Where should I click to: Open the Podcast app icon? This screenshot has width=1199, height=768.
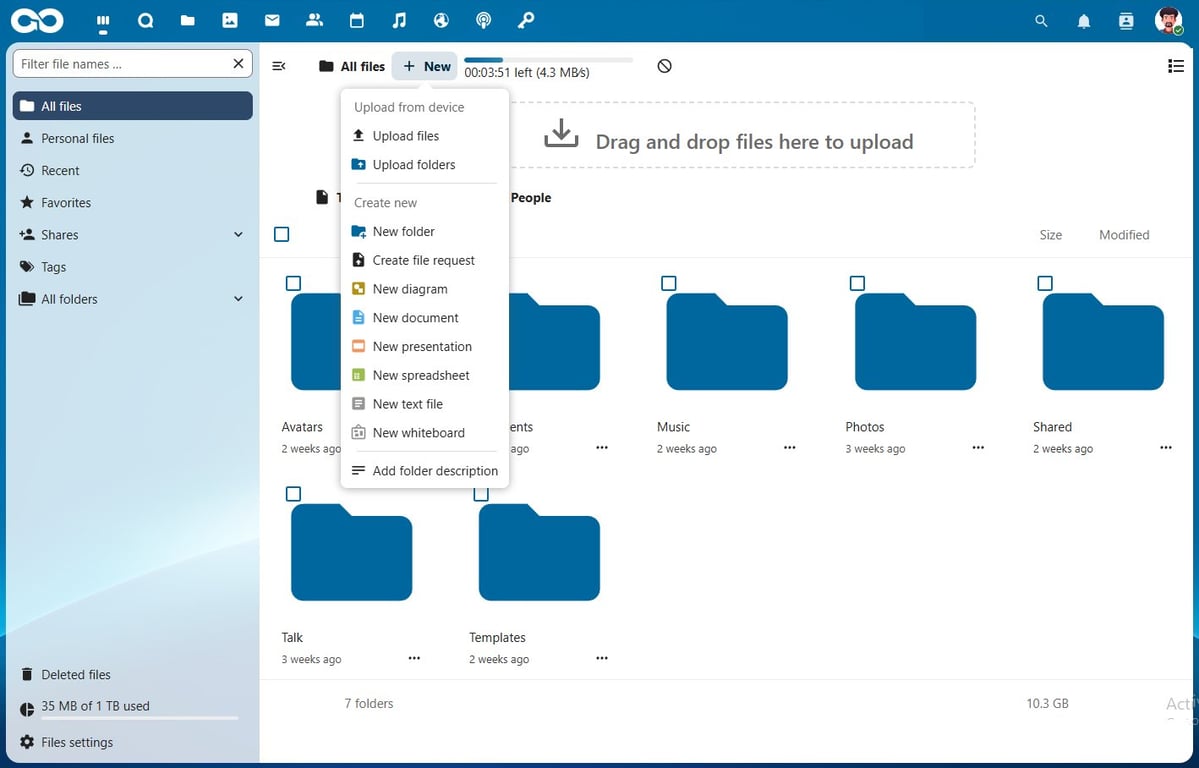[483, 21]
